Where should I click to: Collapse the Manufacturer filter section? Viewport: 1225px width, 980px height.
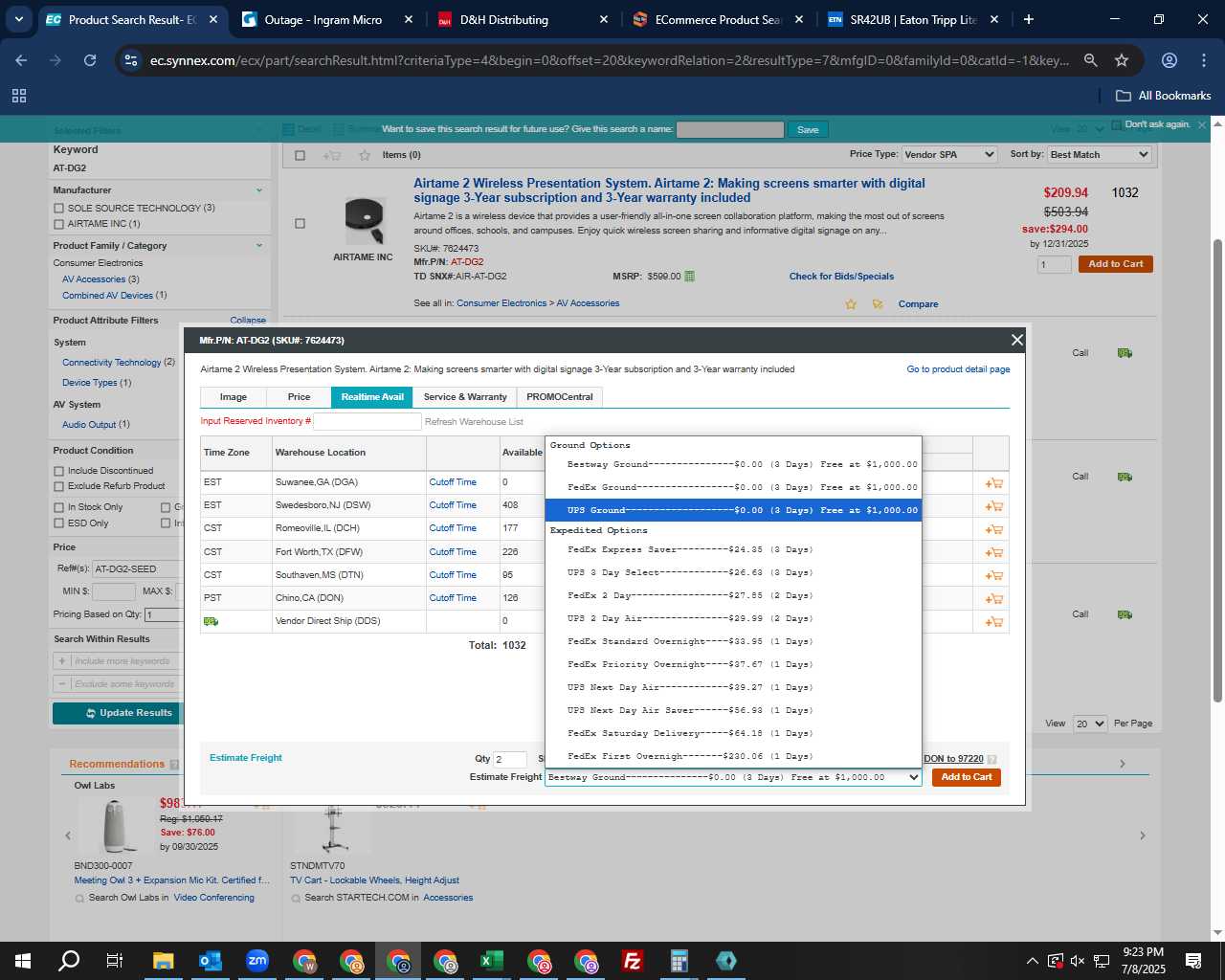(259, 190)
